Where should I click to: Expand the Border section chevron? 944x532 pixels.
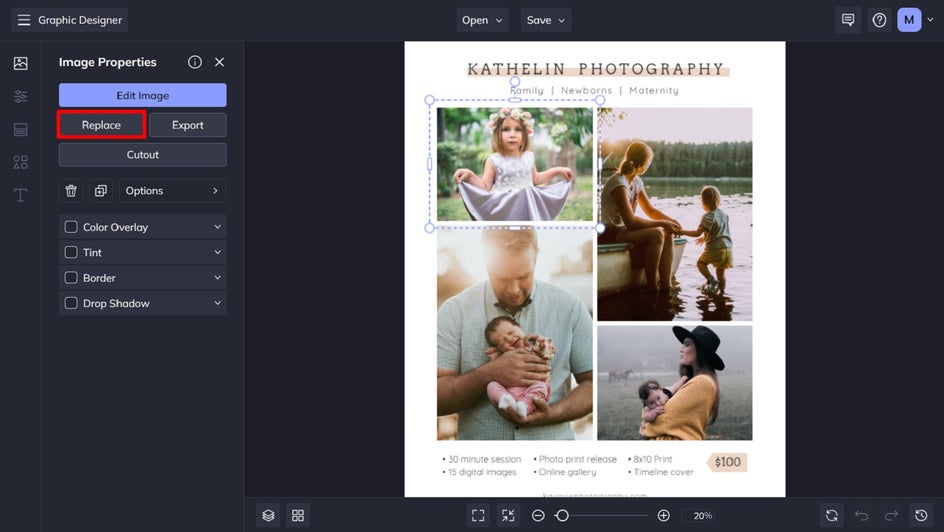point(217,277)
